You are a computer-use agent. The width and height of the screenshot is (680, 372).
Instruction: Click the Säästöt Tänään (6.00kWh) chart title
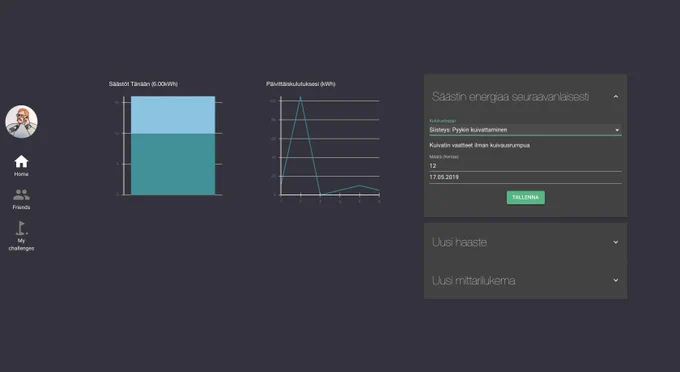[143, 84]
